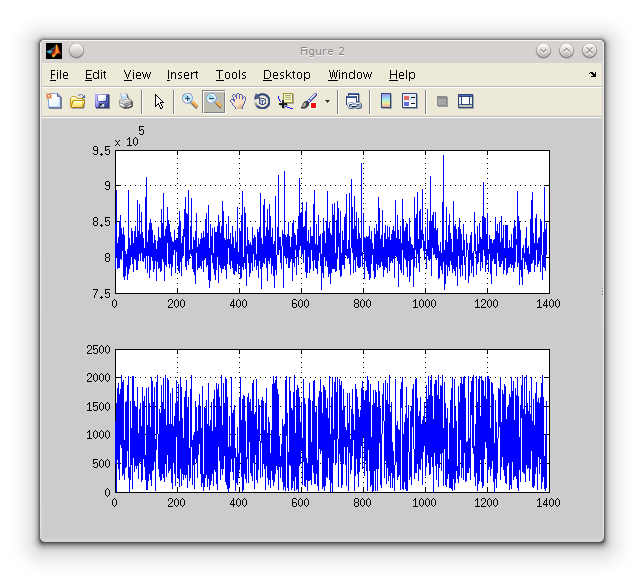Click inside the upper plot axes

pos(332,222)
